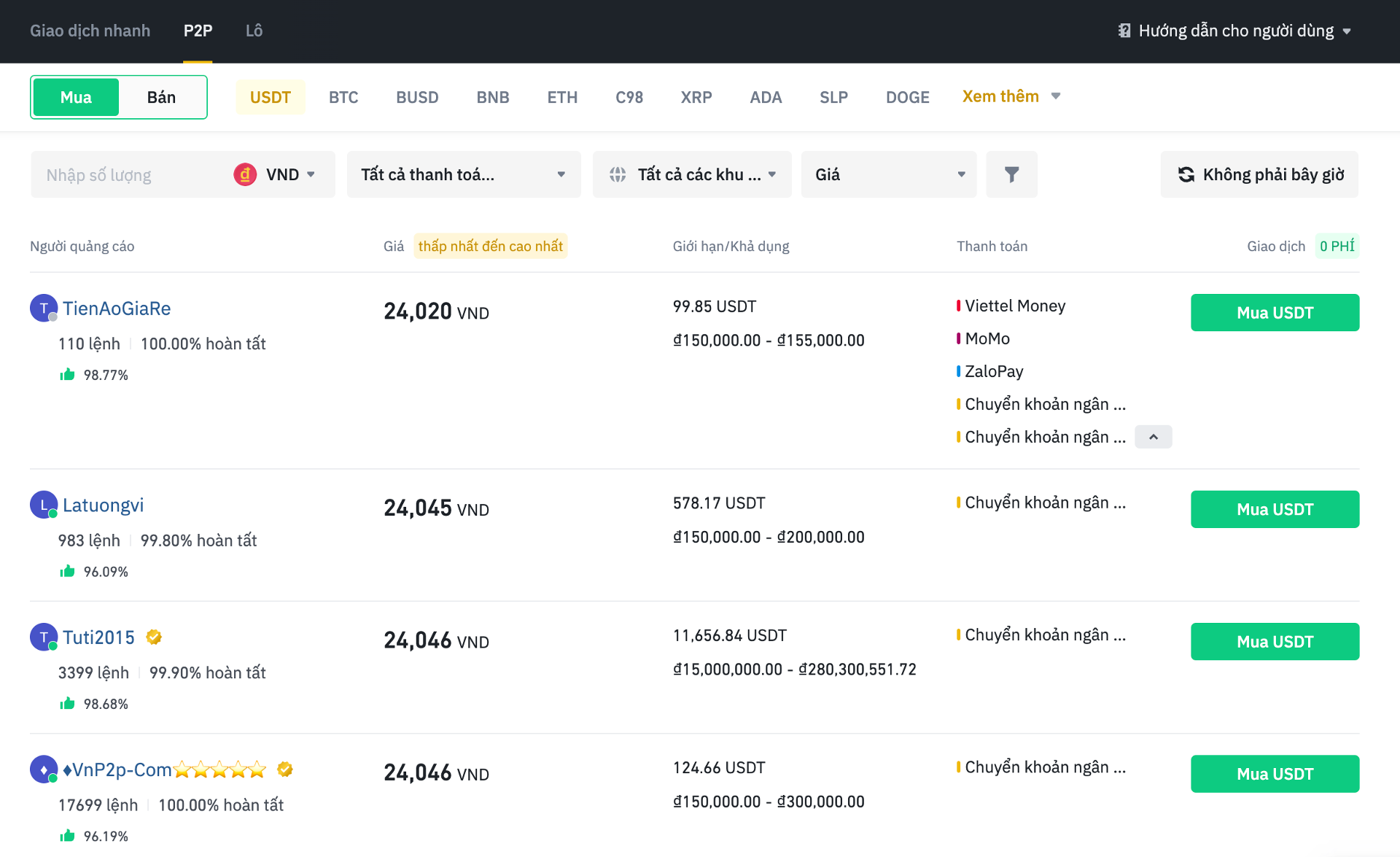Select the P2P tab
Image resolution: width=1400 pixels, height=857 pixels.
(198, 31)
